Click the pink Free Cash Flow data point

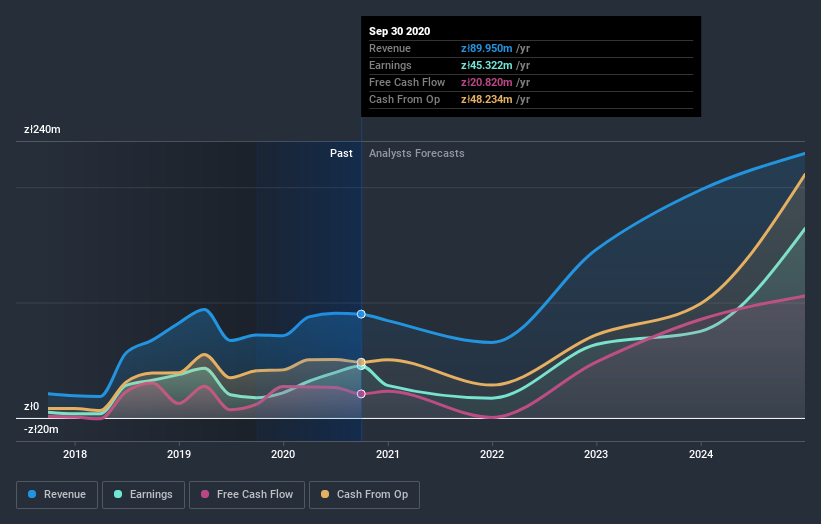(x=361, y=394)
